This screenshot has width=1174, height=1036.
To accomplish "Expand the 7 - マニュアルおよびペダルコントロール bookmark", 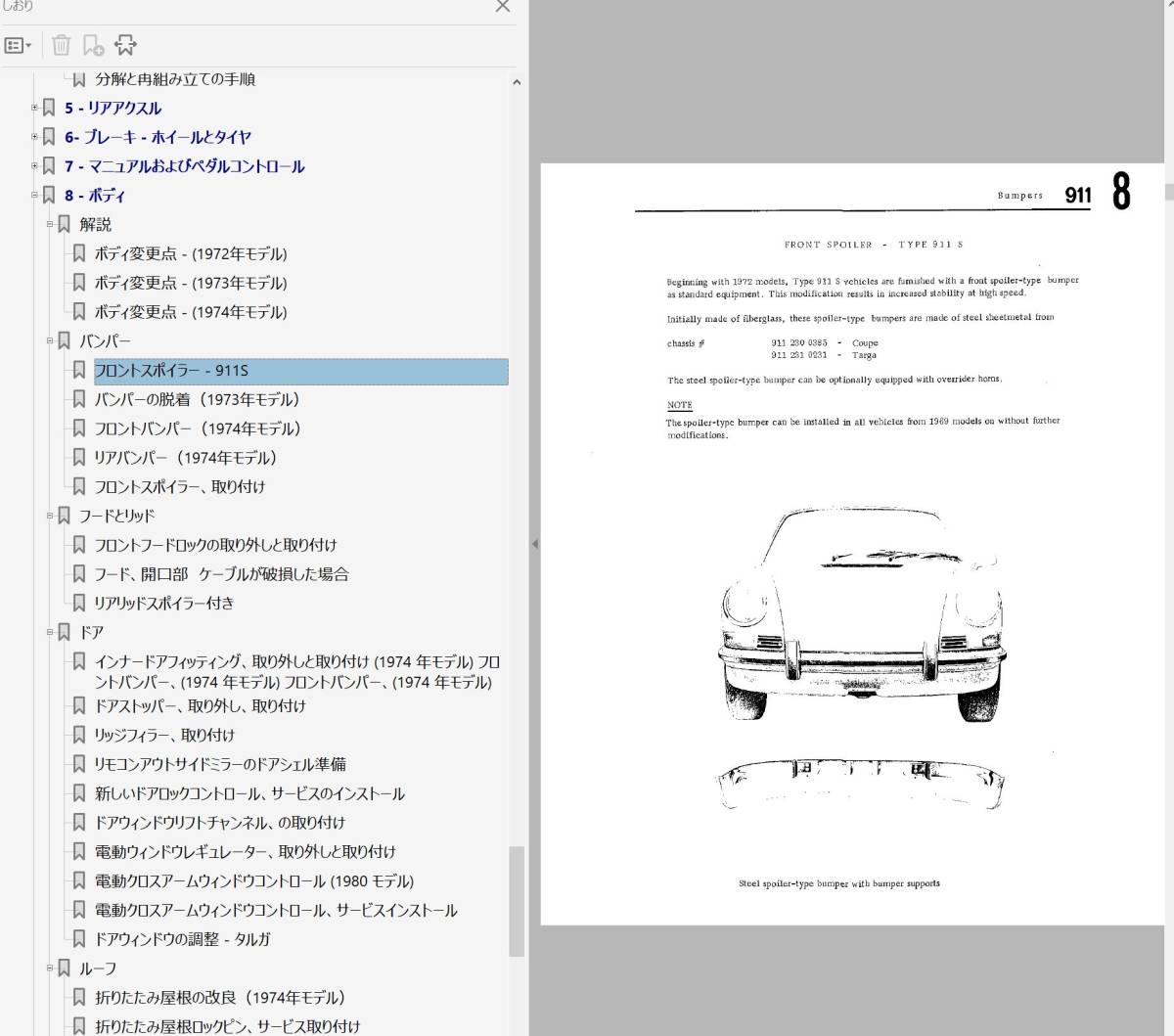I will coord(34,166).
